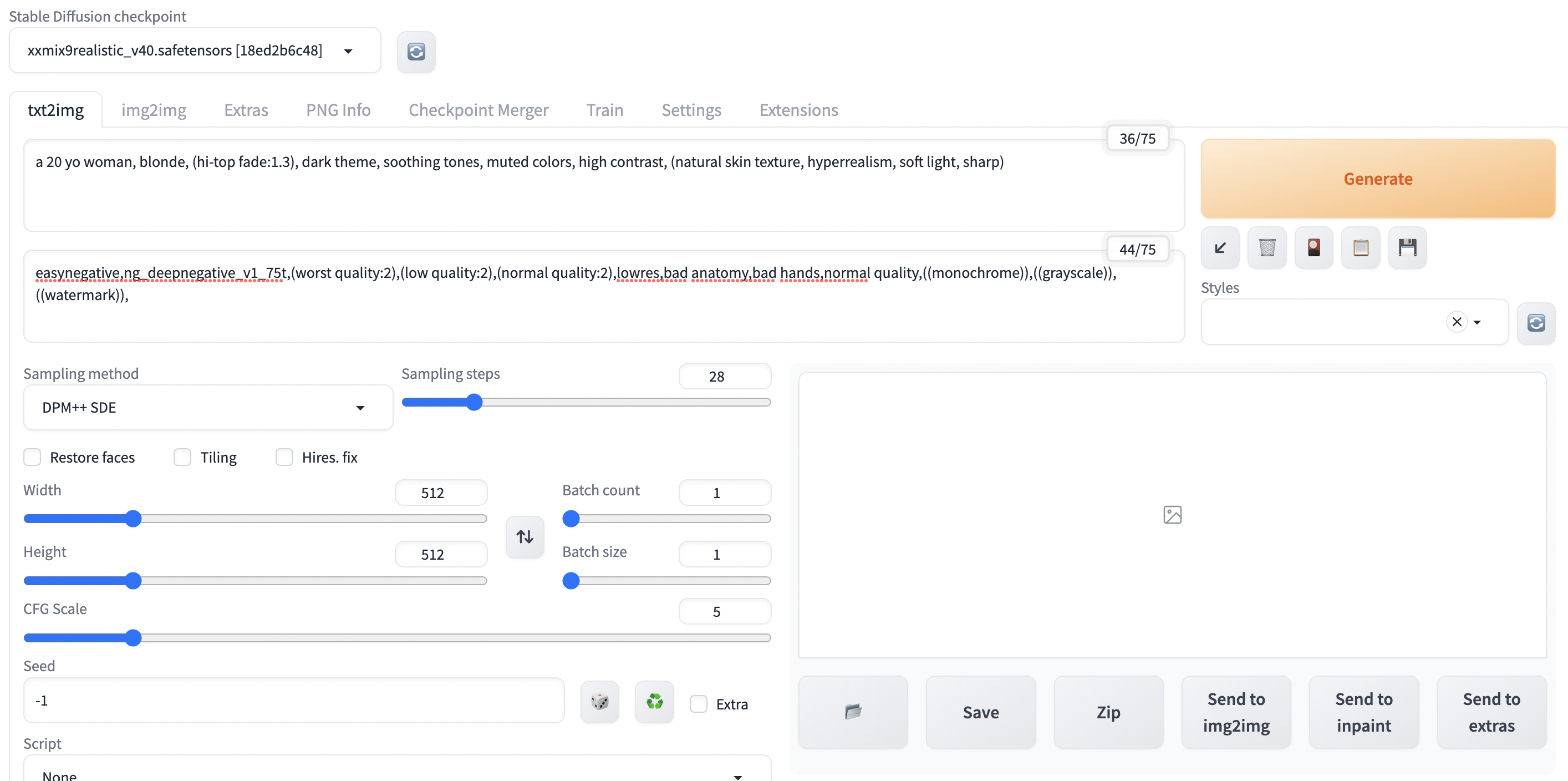Click the trash icon to clear prompt
1568x781 pixels.
tap(1267, 248)
